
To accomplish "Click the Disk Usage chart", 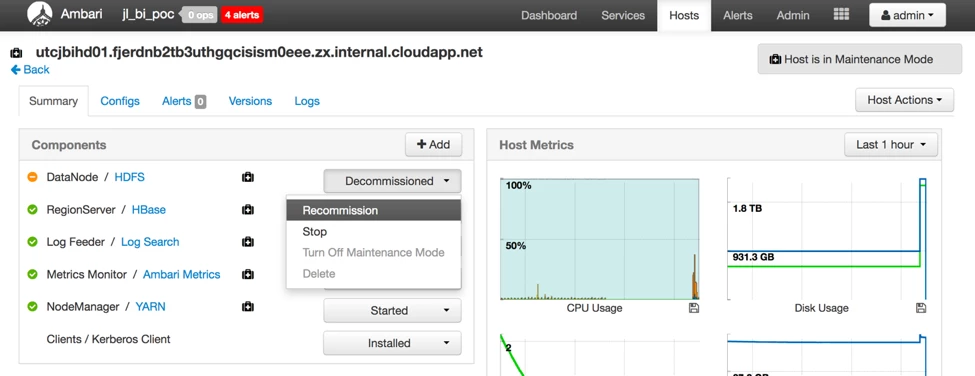I will (x=826, y=239).
